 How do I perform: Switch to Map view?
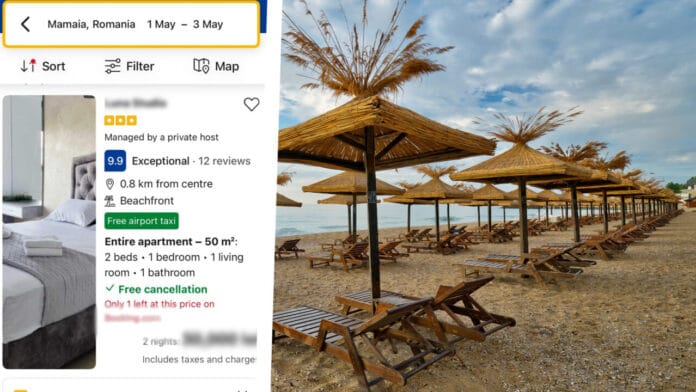pyautogui.click(x=216, y=66)
